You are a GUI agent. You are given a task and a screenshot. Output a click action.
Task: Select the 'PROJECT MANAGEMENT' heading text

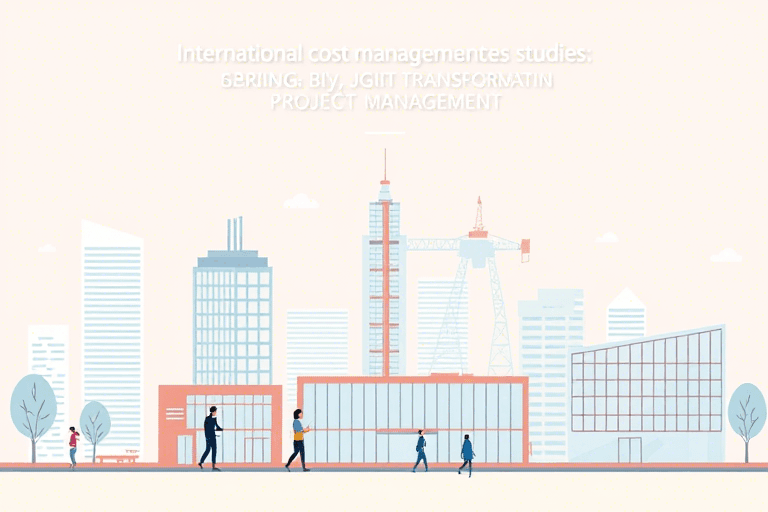[x=384, y=103]
